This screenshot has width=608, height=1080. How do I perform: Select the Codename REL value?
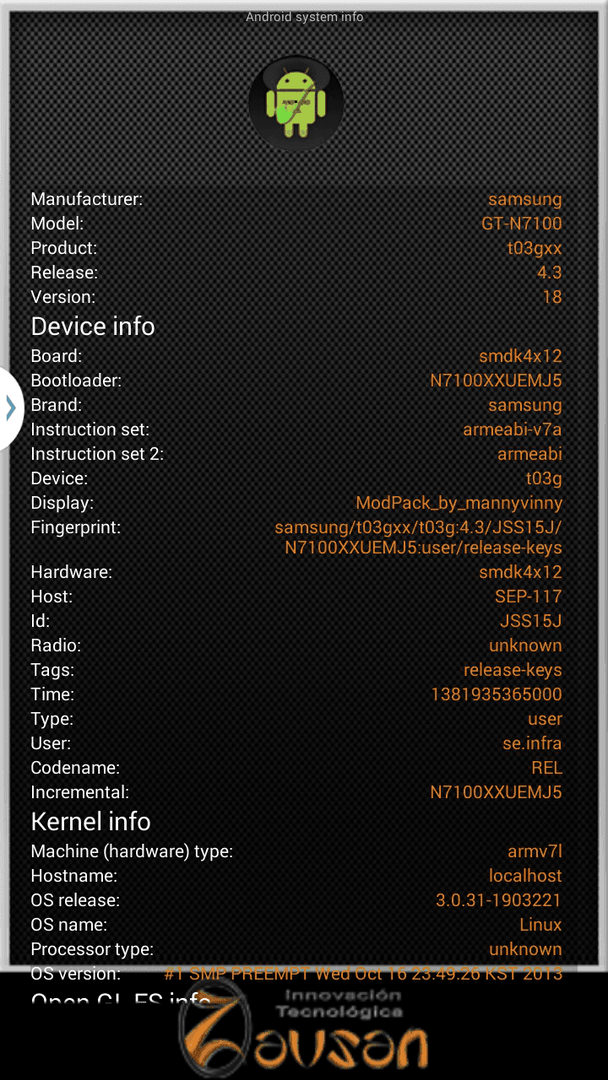[547, 767]
